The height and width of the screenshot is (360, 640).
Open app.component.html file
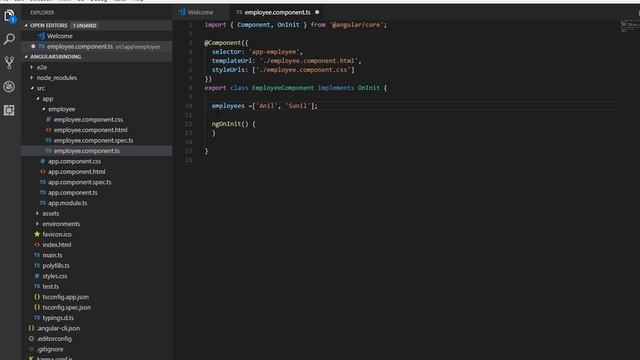tap(97, 172)
